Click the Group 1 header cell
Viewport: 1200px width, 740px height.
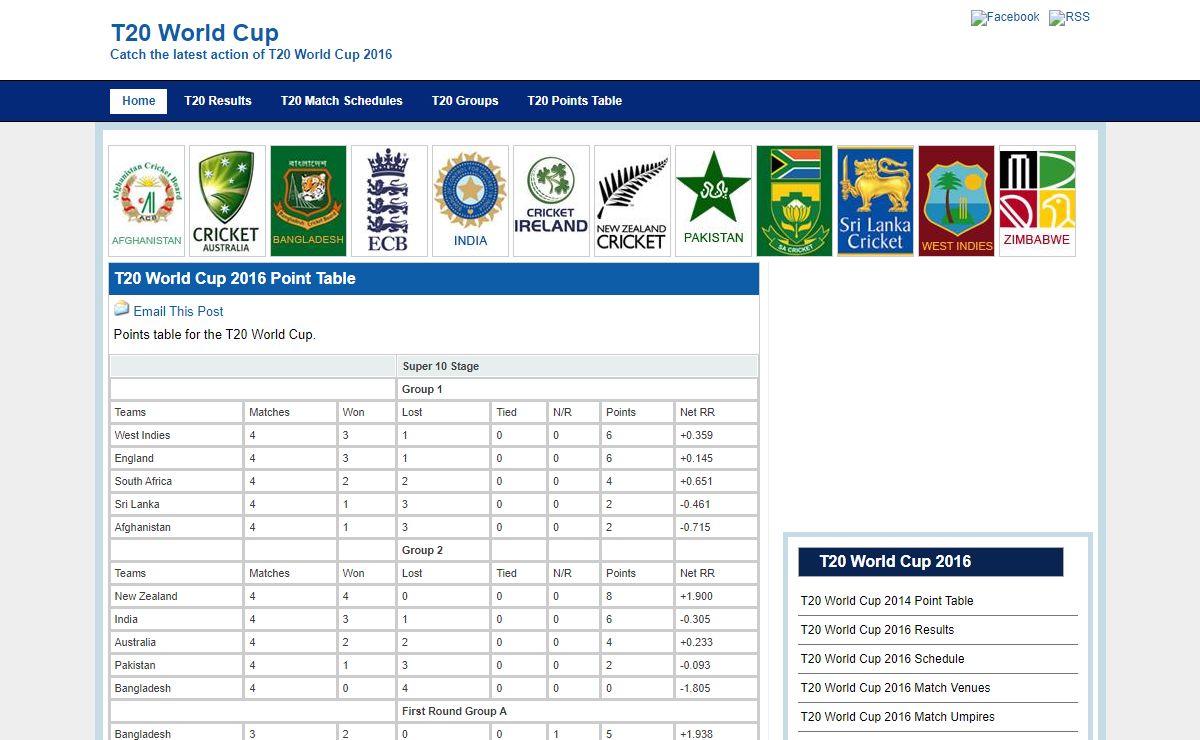pyautogui.click(x=577, y=390)
